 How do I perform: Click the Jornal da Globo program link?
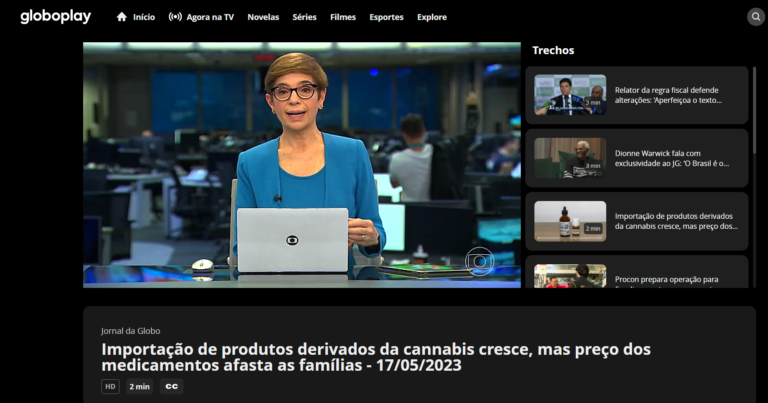(131, 331)
